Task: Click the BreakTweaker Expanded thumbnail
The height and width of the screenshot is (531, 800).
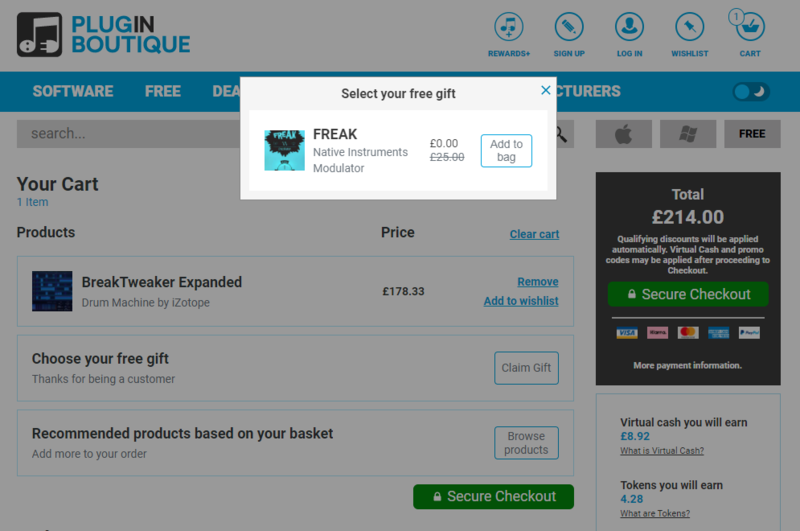Action: pos(52,291)
